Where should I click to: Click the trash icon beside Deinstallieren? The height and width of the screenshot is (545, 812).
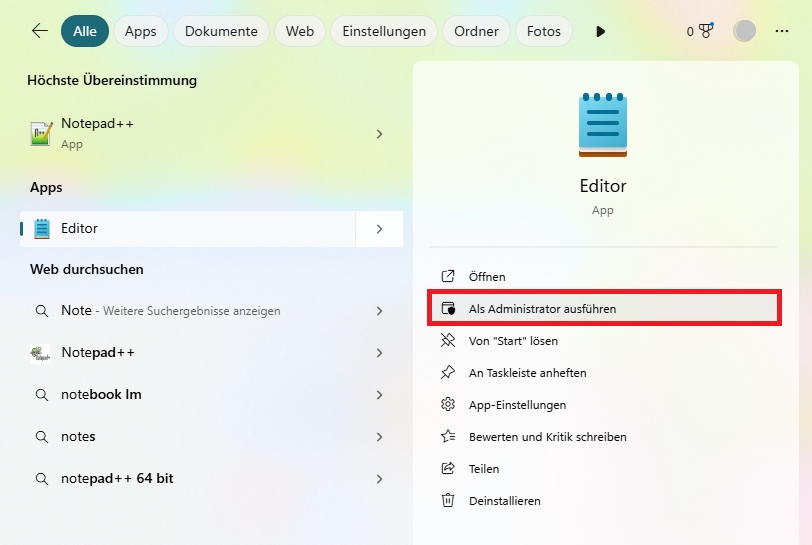tap(448, 501)
